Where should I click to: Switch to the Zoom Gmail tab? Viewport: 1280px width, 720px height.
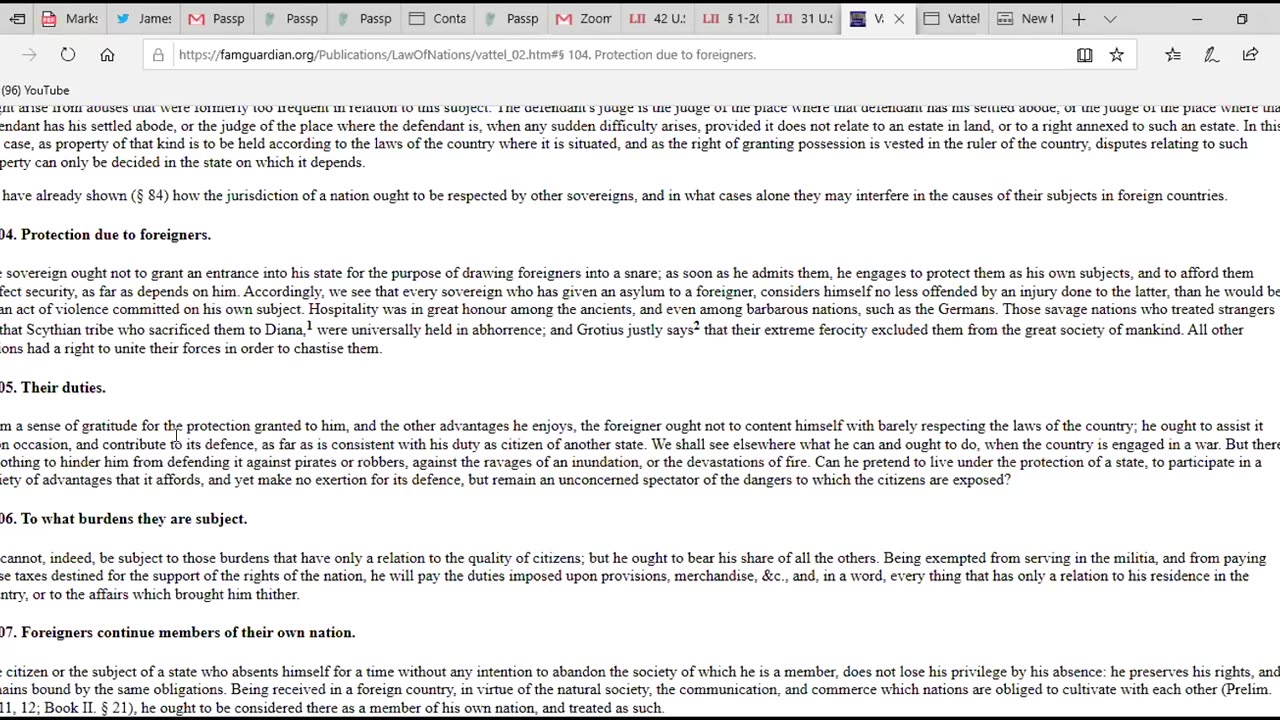click(582, 19)
